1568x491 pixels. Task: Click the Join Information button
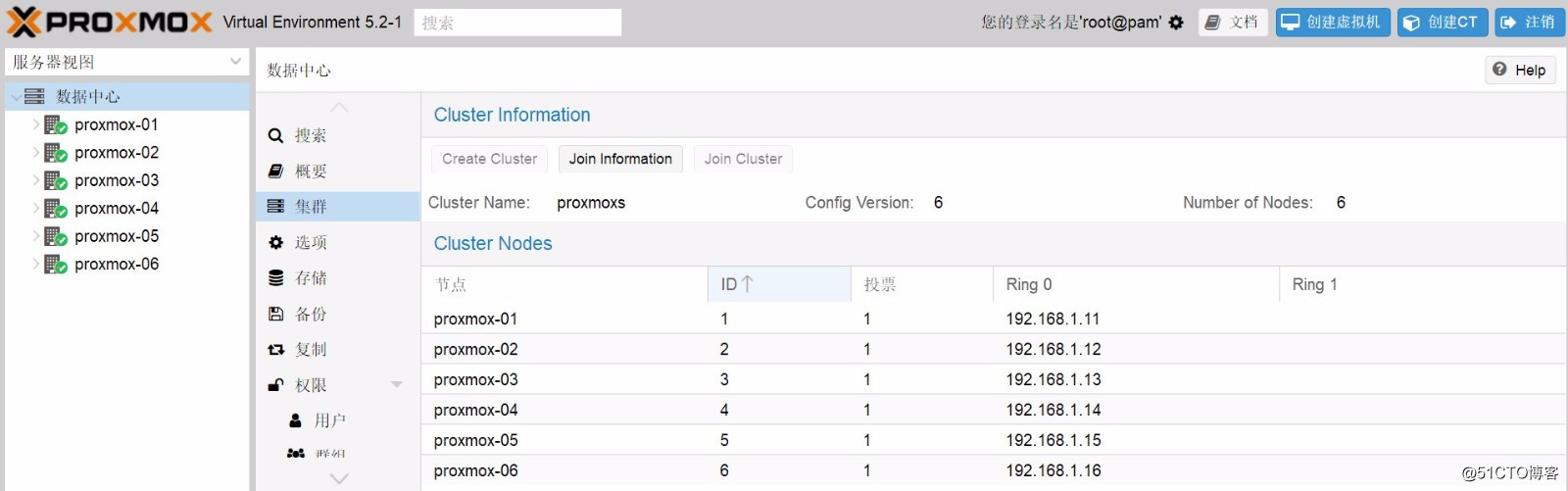620,159
